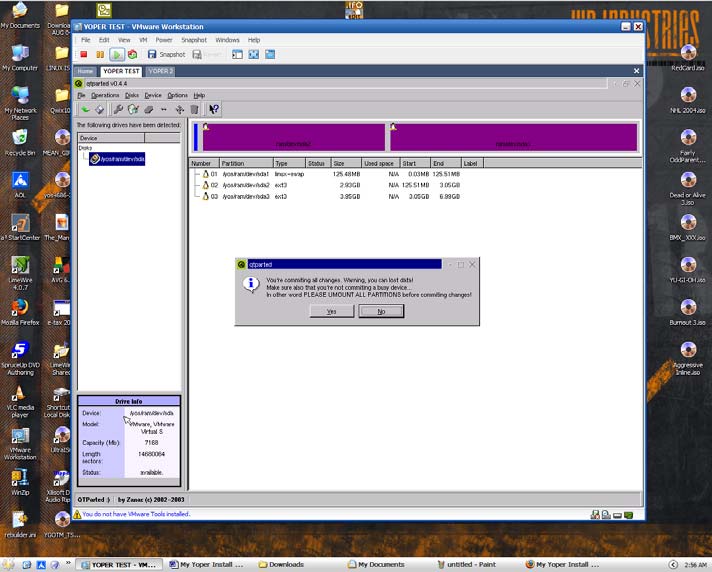Image resolution: width=712 pixels, height=572 pixels.
Task: Open RedCard.iso desktop file
Action: pos(688,58)
